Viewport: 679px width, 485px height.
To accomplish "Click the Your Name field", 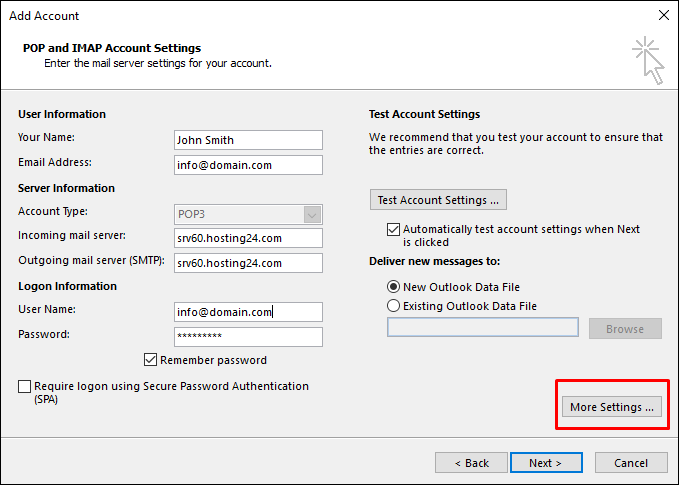I will [247, 140].
